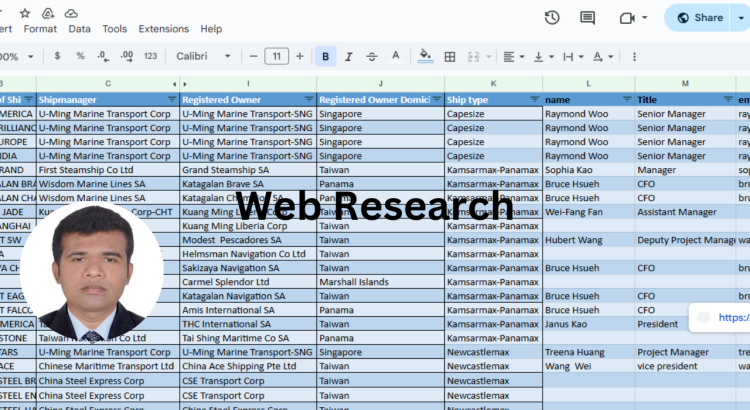
Task: Open merge cells dropdown arrow
Action: pyautogui.click(x=488, y=56)
